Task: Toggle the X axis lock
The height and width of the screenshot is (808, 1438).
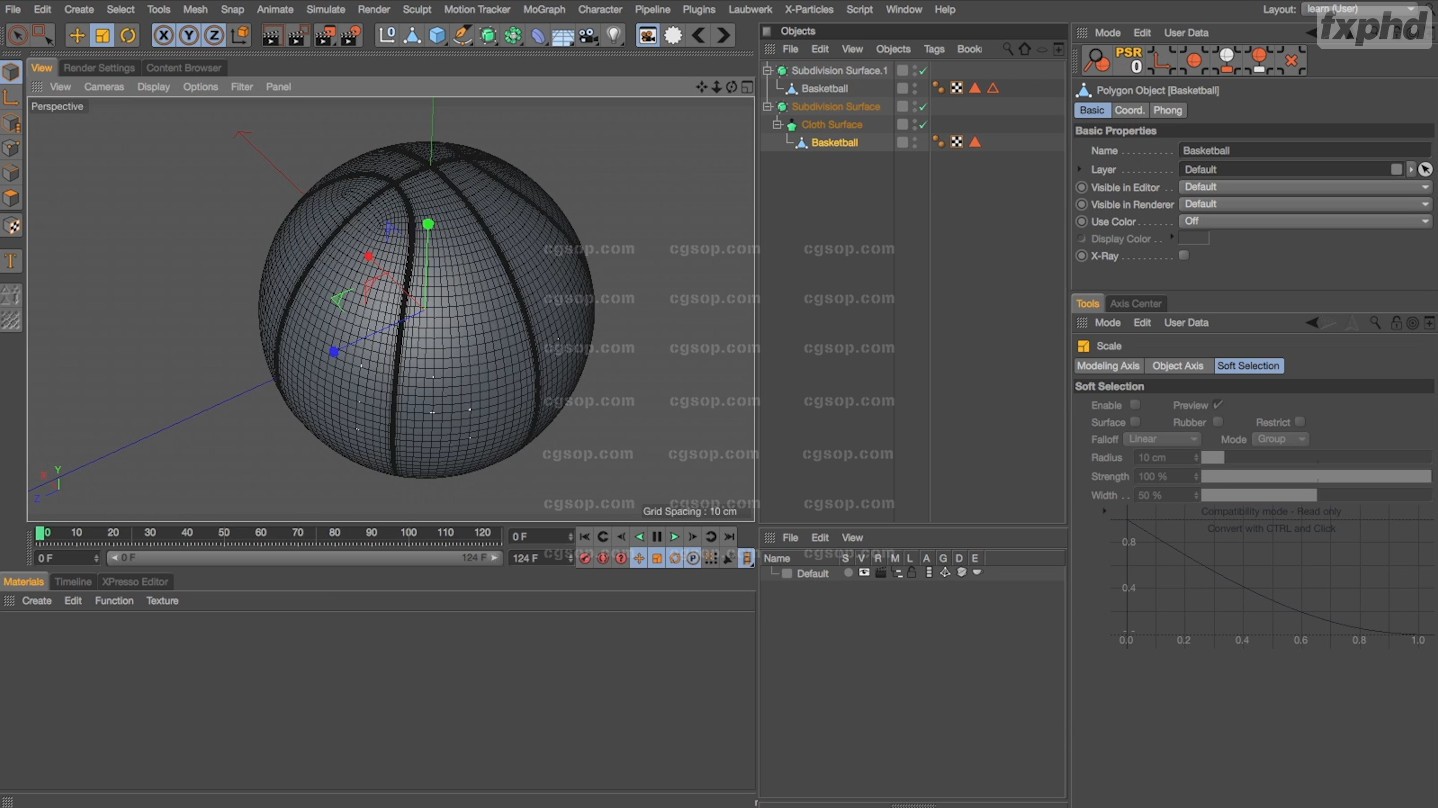Action: coord(163,36)
